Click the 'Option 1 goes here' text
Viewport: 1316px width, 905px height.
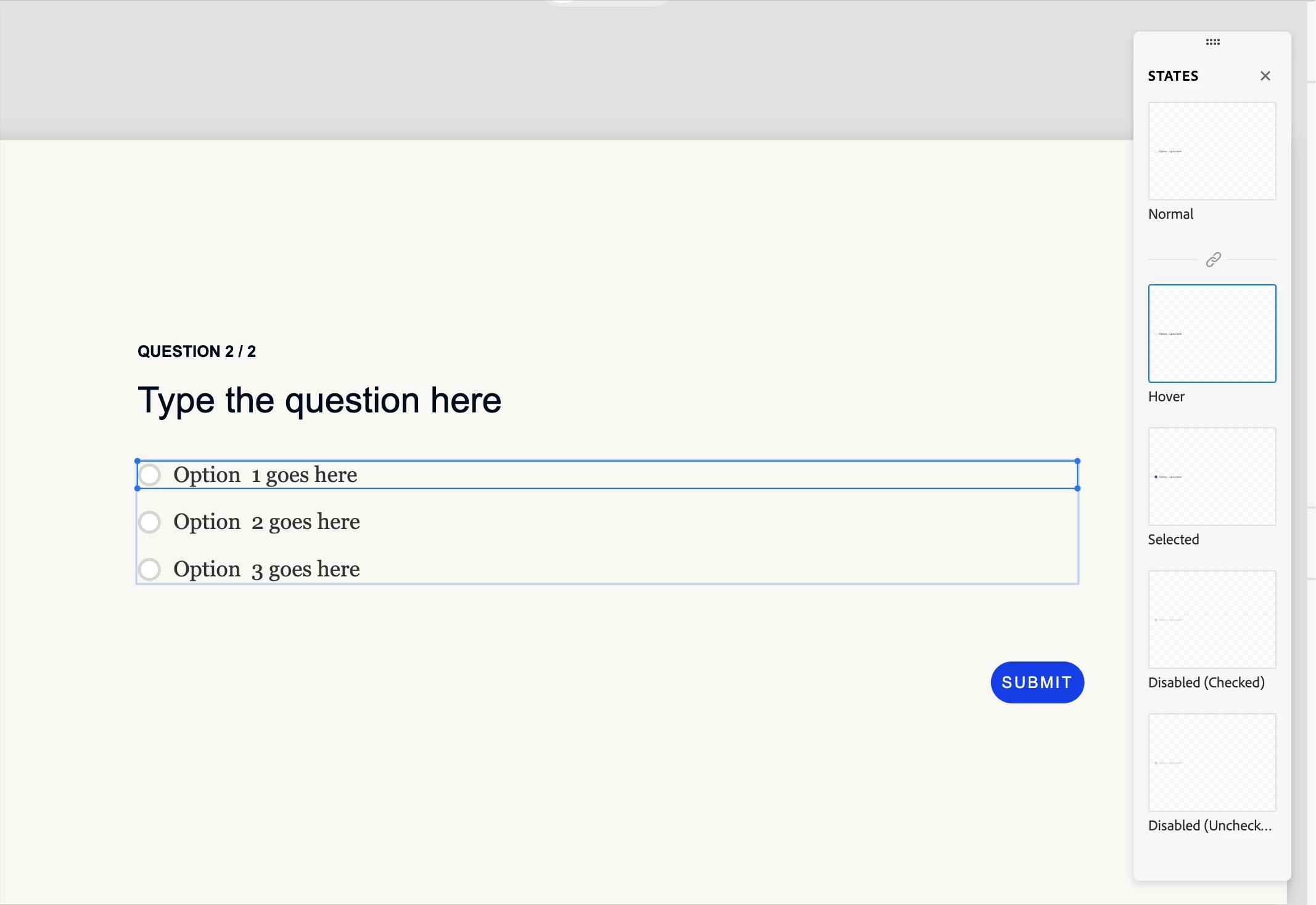tap(265, 475)
